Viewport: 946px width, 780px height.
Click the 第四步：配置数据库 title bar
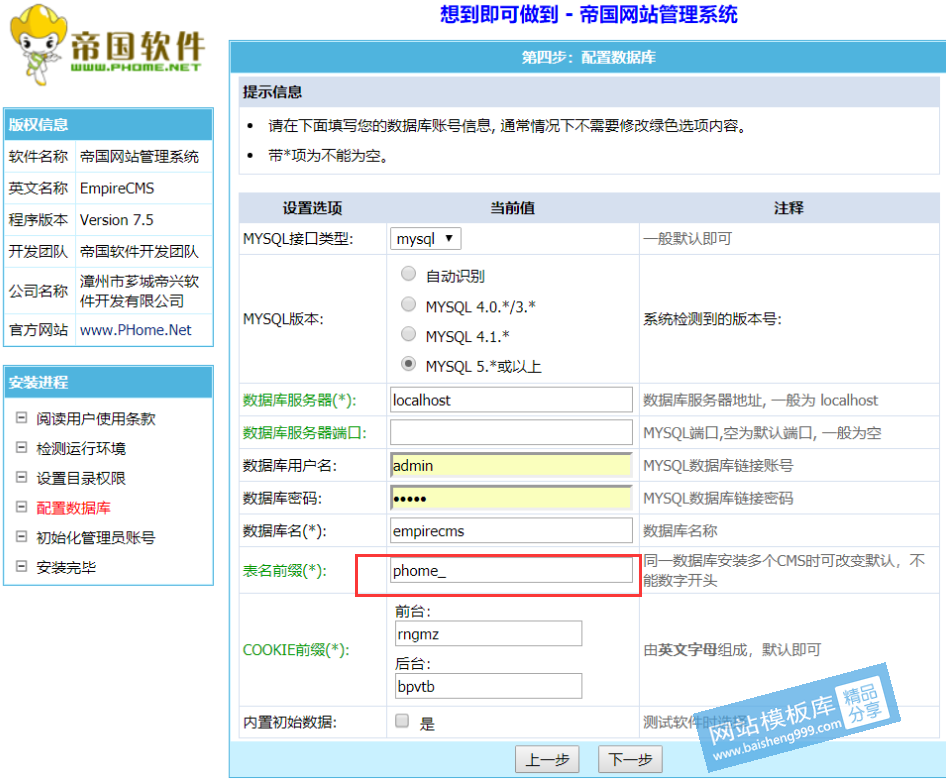pyautogui.click(x=588, y=57)
